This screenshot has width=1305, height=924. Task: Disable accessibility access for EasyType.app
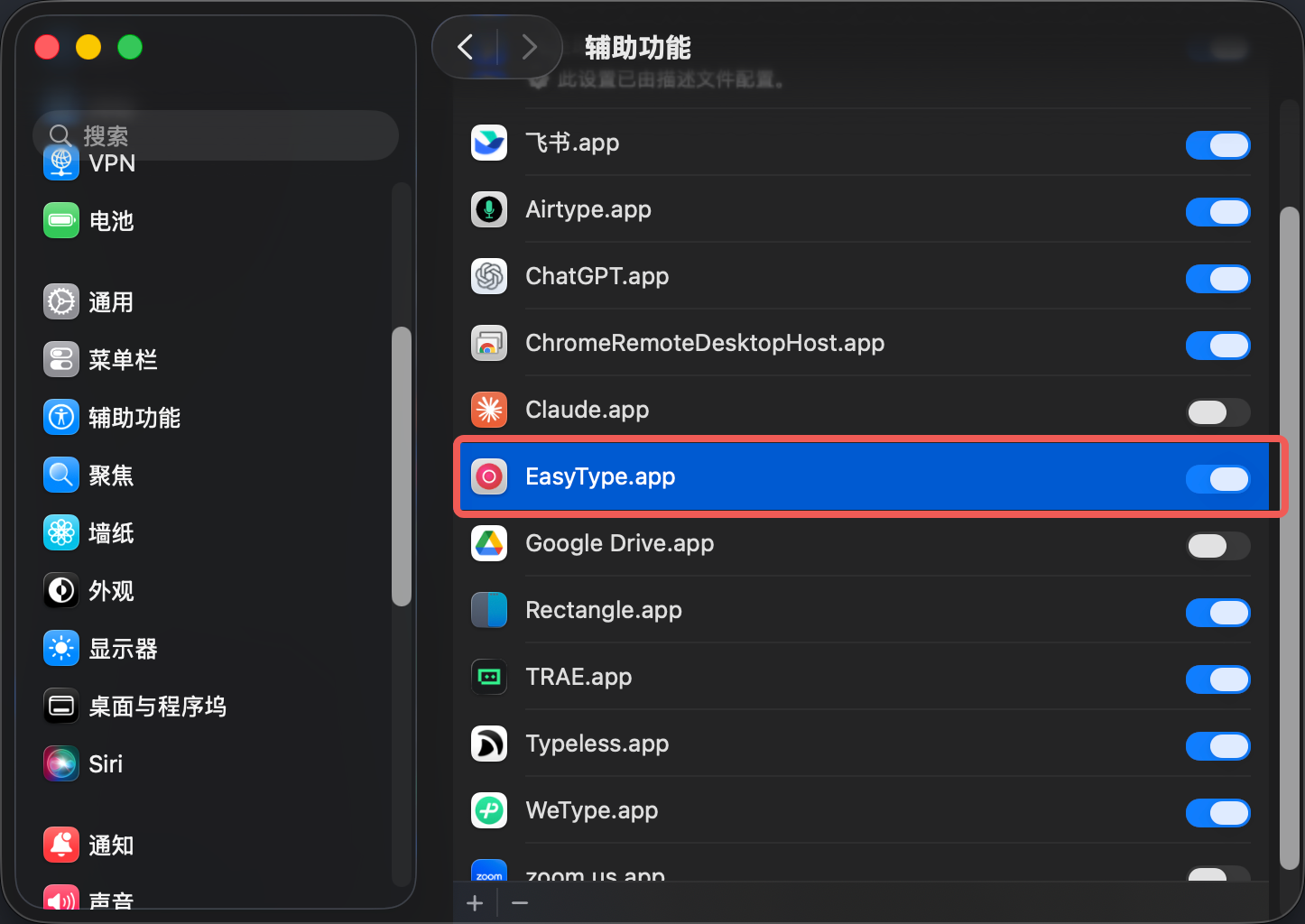(1217, 479)
